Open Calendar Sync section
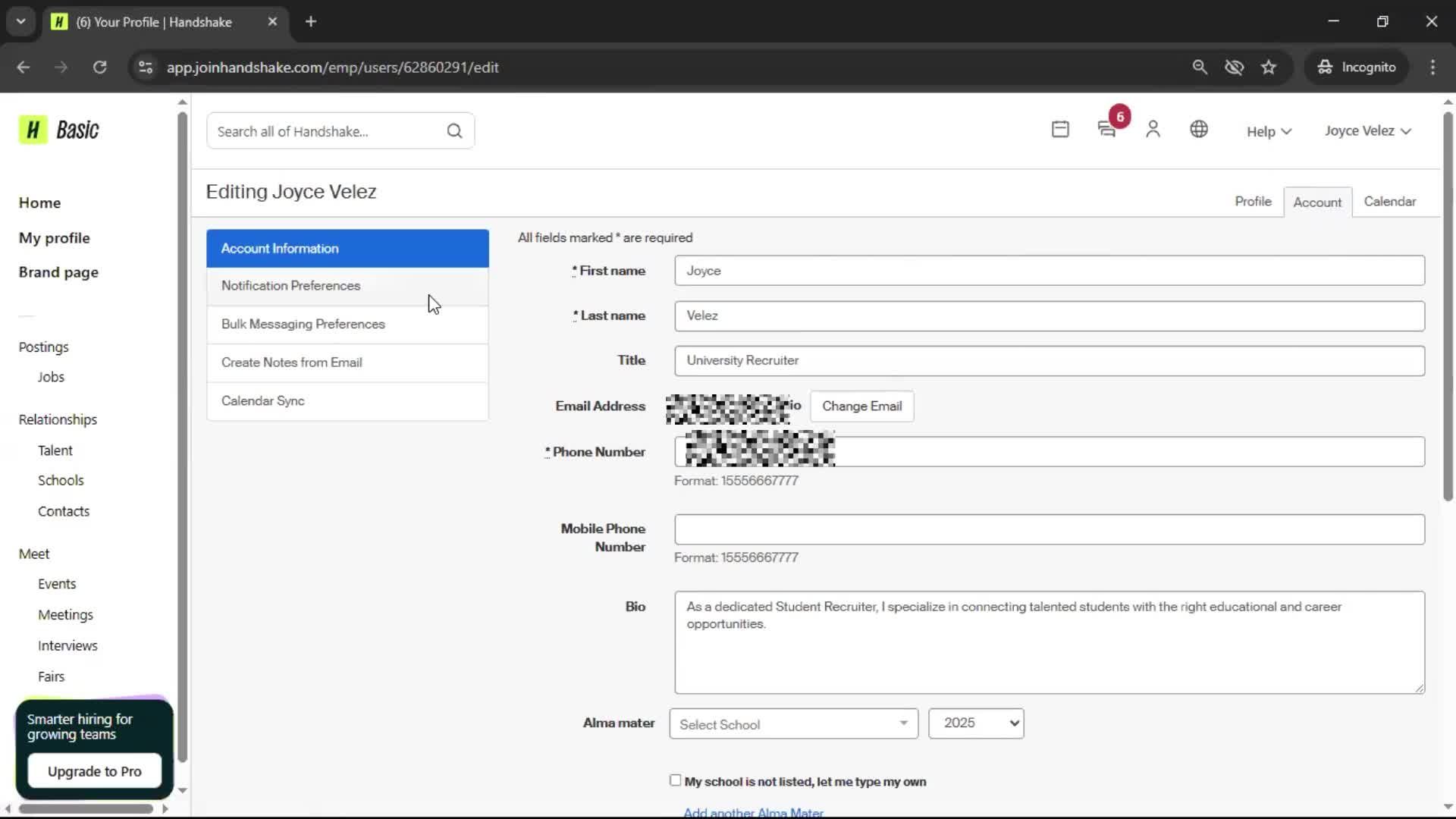Viewport: 1456px width, 819px height. click(x=347, y=401)
